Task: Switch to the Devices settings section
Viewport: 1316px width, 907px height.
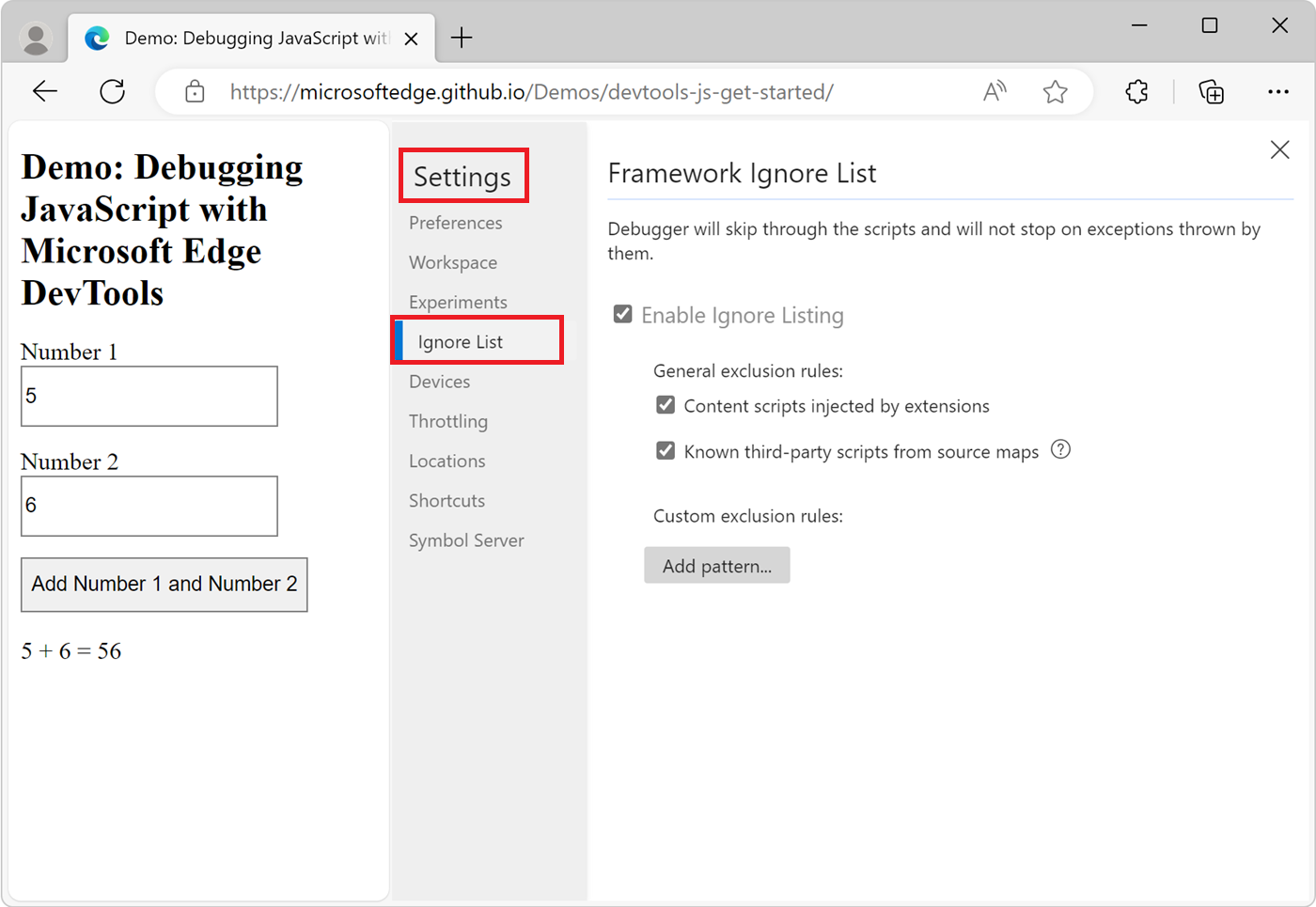Action: [x=439, y=382]
